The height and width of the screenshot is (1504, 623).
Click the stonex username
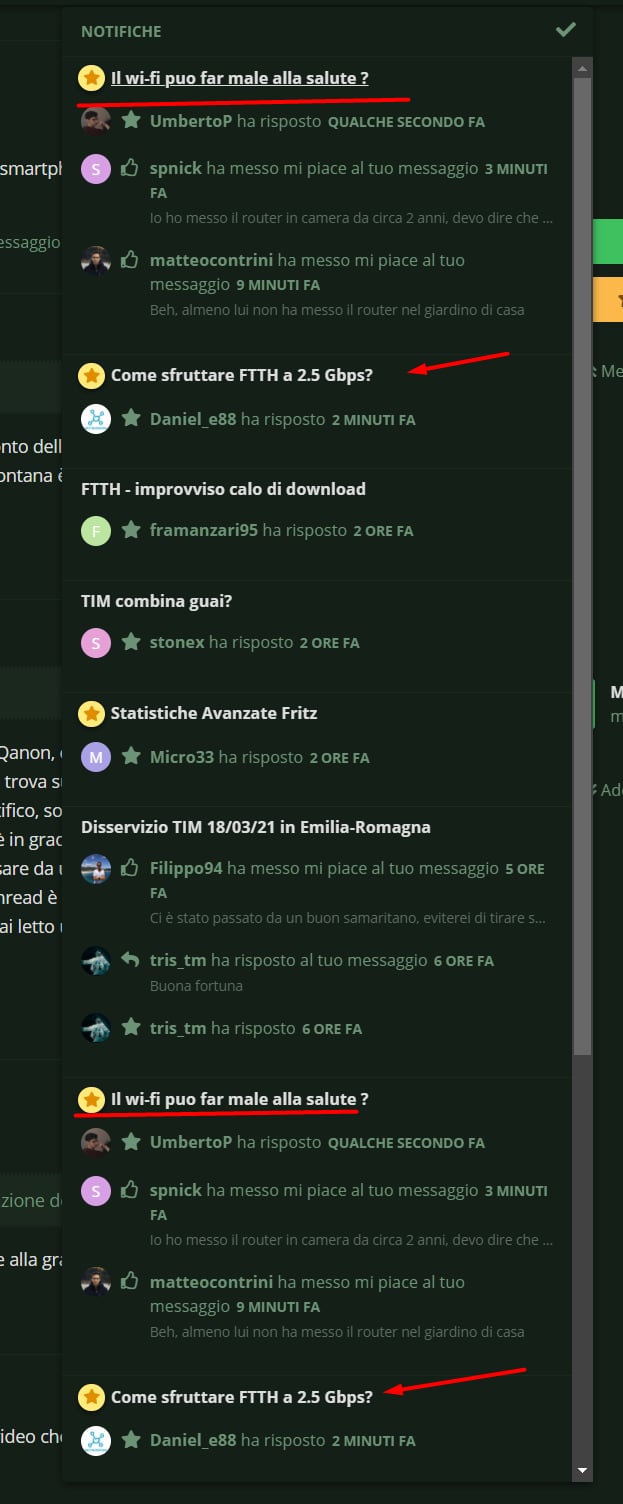tap(177, 642)
